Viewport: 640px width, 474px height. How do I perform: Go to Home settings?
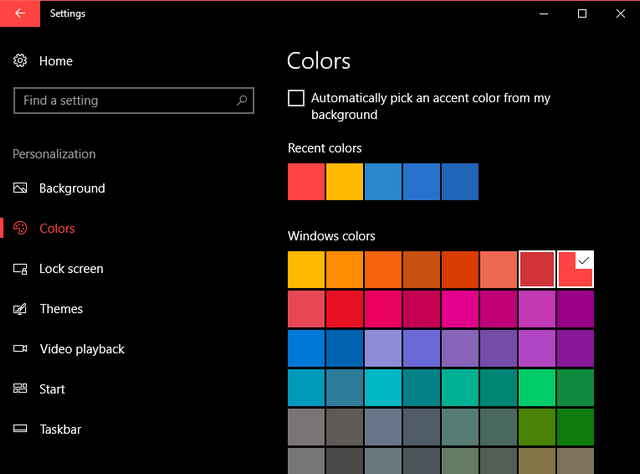click(x=56, y=61)
